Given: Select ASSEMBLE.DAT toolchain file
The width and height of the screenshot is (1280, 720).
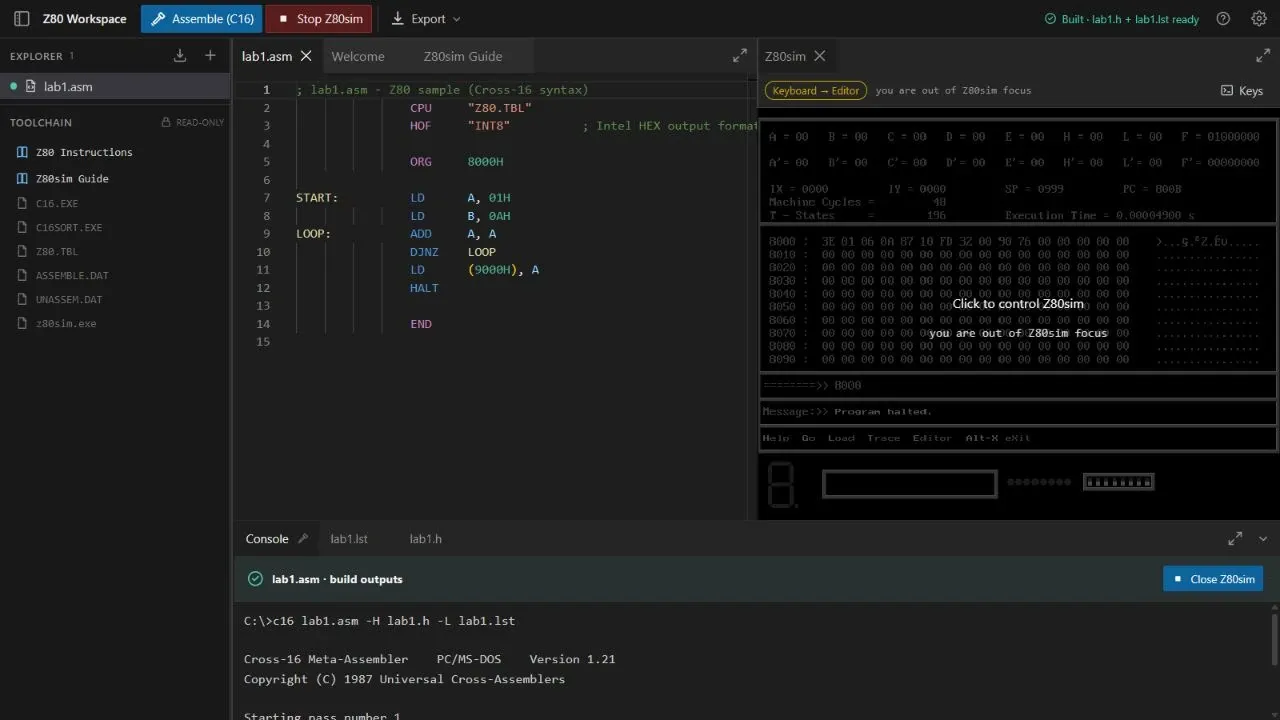Looking at the screenshot, I should (x=72, y=275).
